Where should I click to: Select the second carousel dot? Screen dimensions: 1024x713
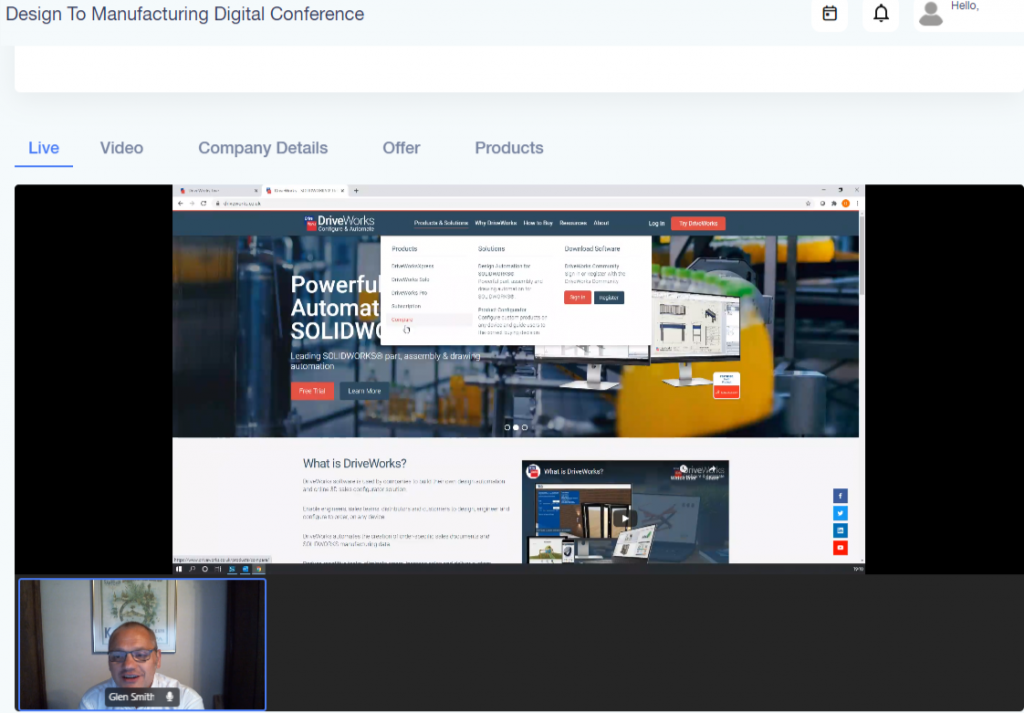516,428
